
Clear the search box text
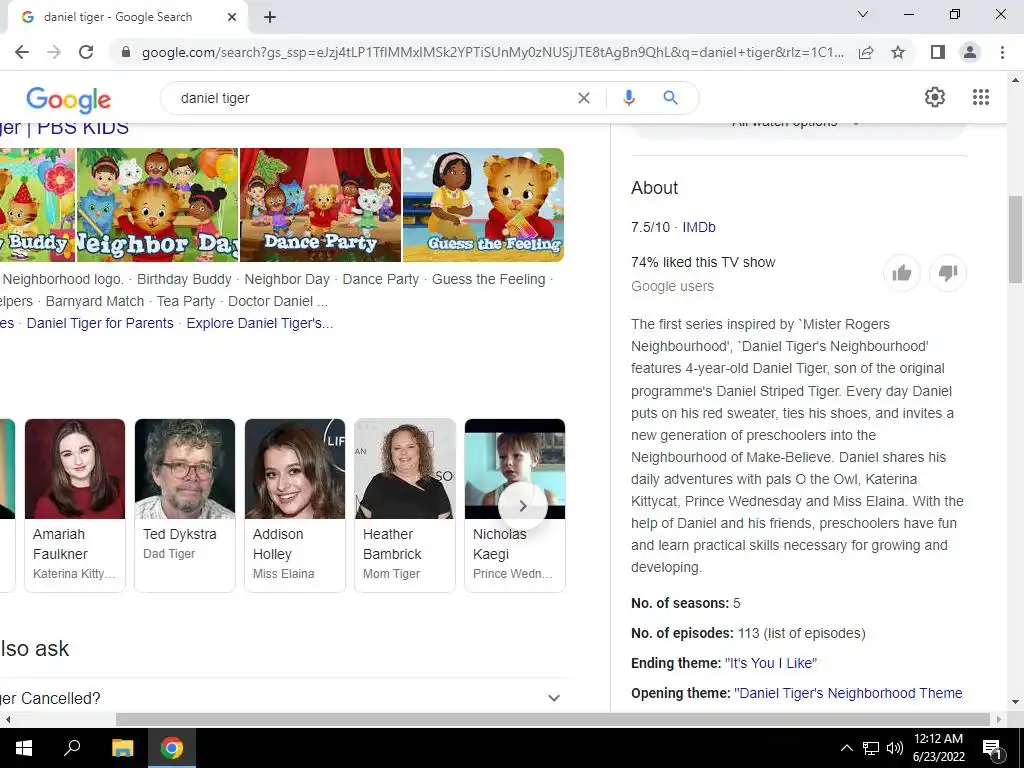pyautogui.click(x=584, y=98)
